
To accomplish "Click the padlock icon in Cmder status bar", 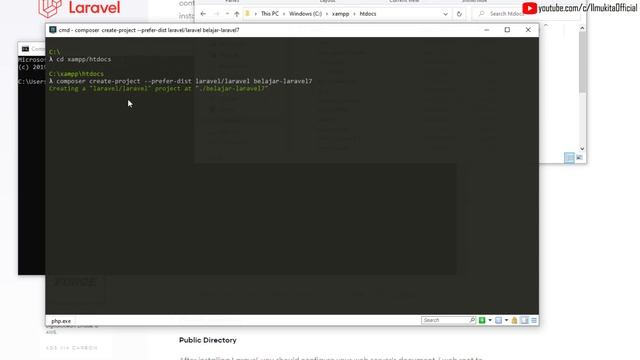I will click(514, 320).
